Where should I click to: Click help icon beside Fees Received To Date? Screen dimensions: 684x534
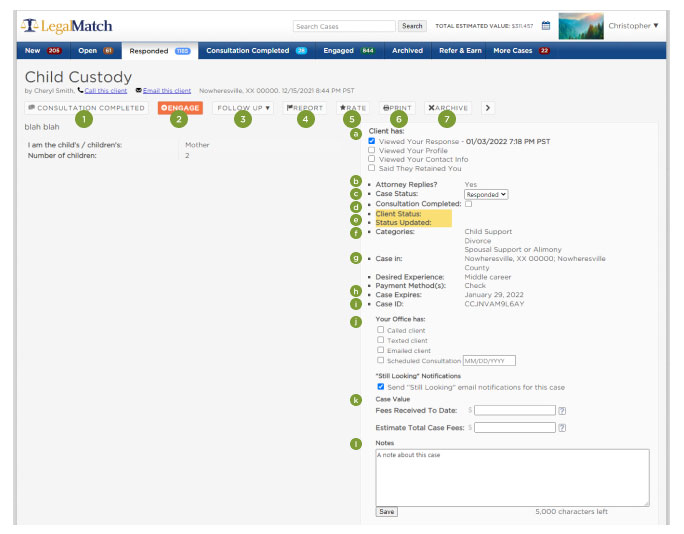[x=562, y=410]
